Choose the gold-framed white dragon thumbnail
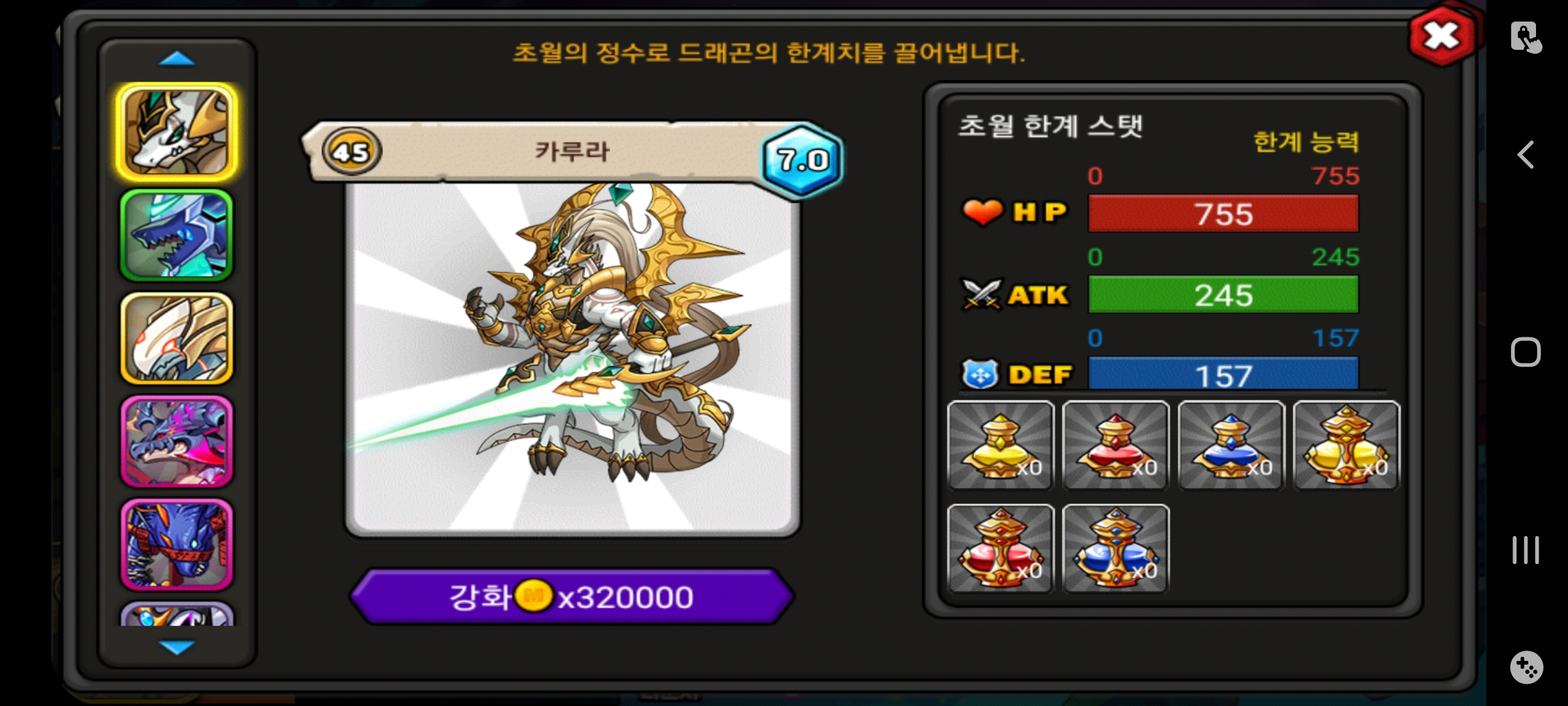 176,338
